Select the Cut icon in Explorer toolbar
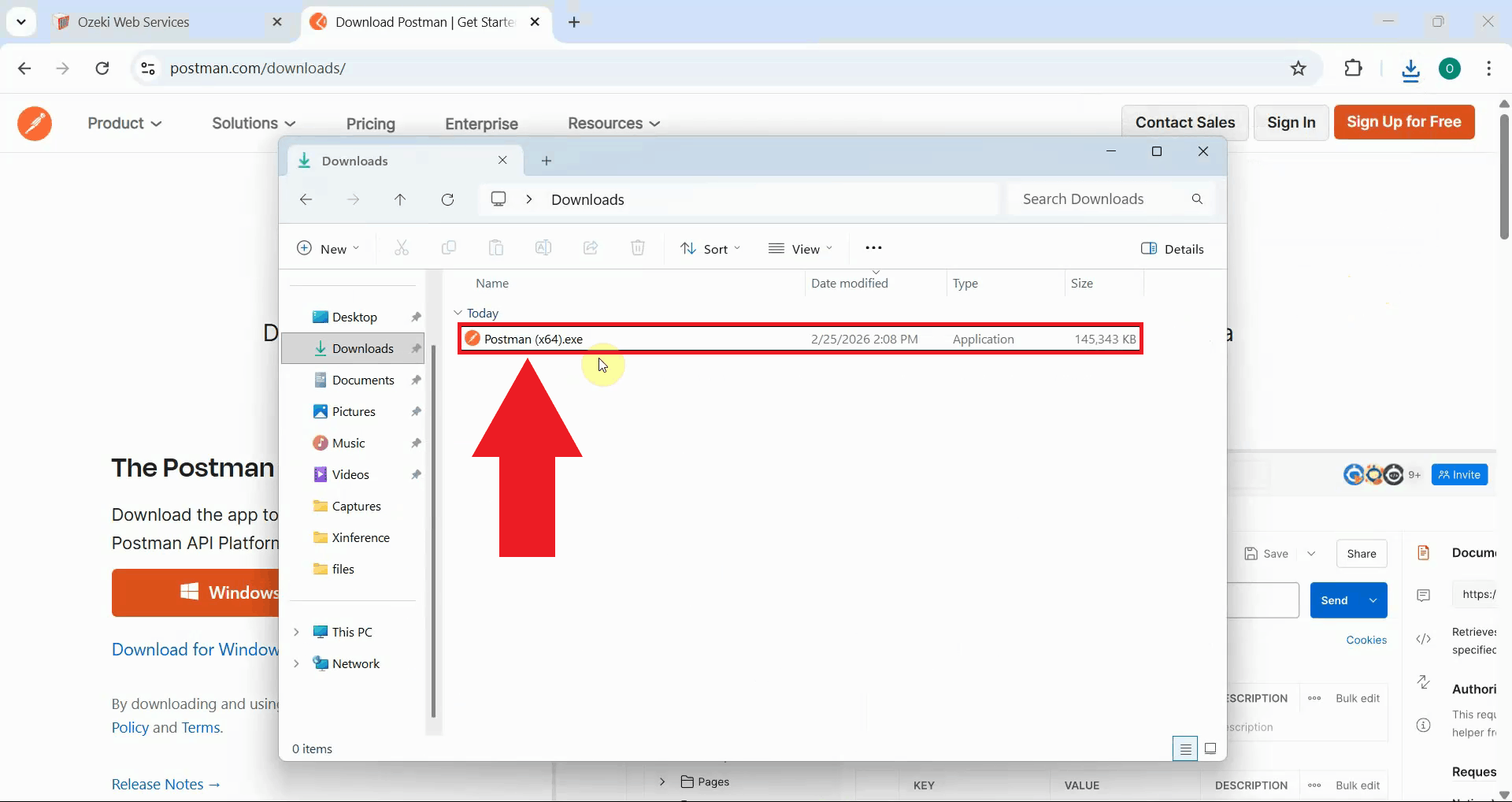 pos(402,248)
